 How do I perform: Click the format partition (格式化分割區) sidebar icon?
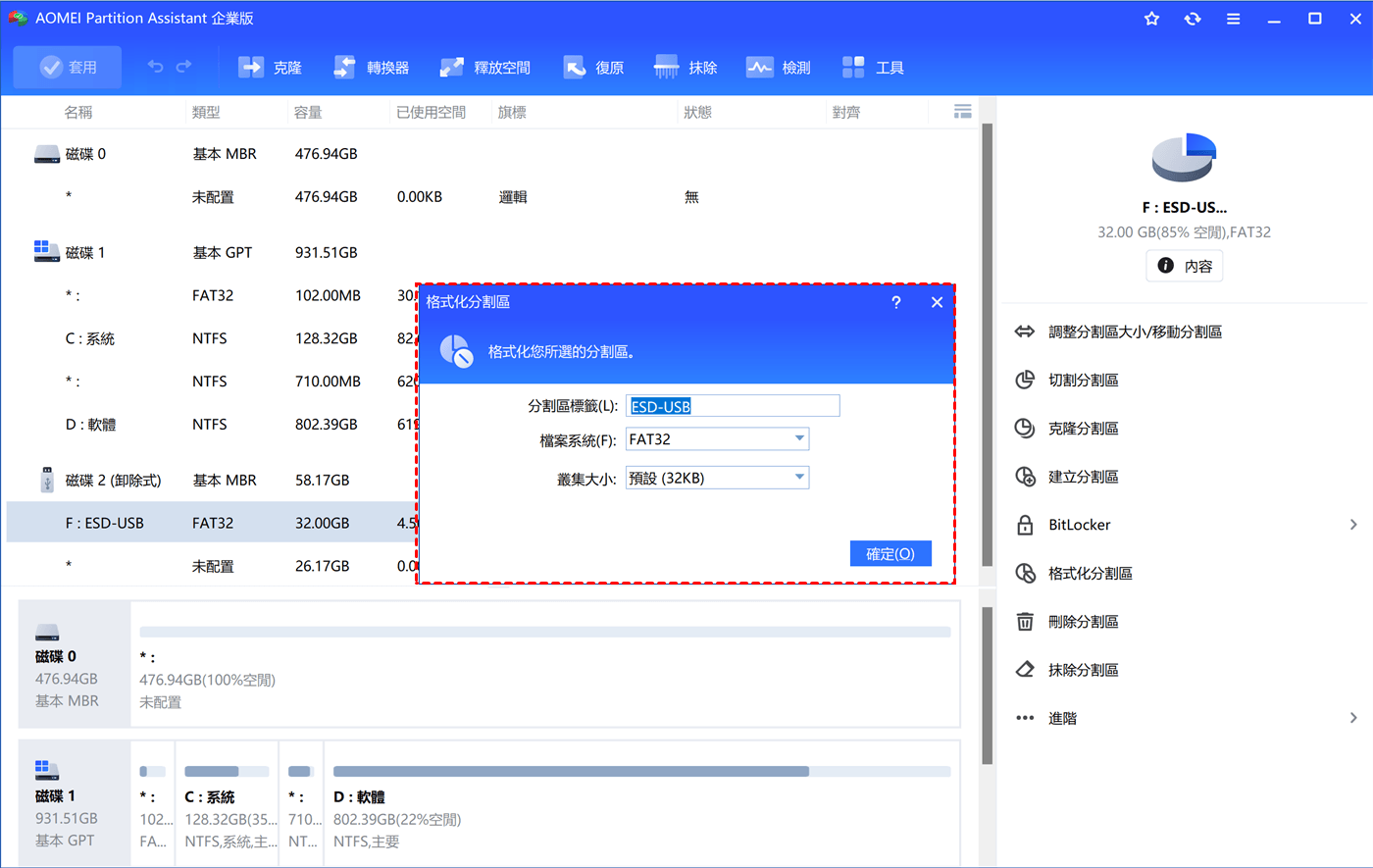1025,573
